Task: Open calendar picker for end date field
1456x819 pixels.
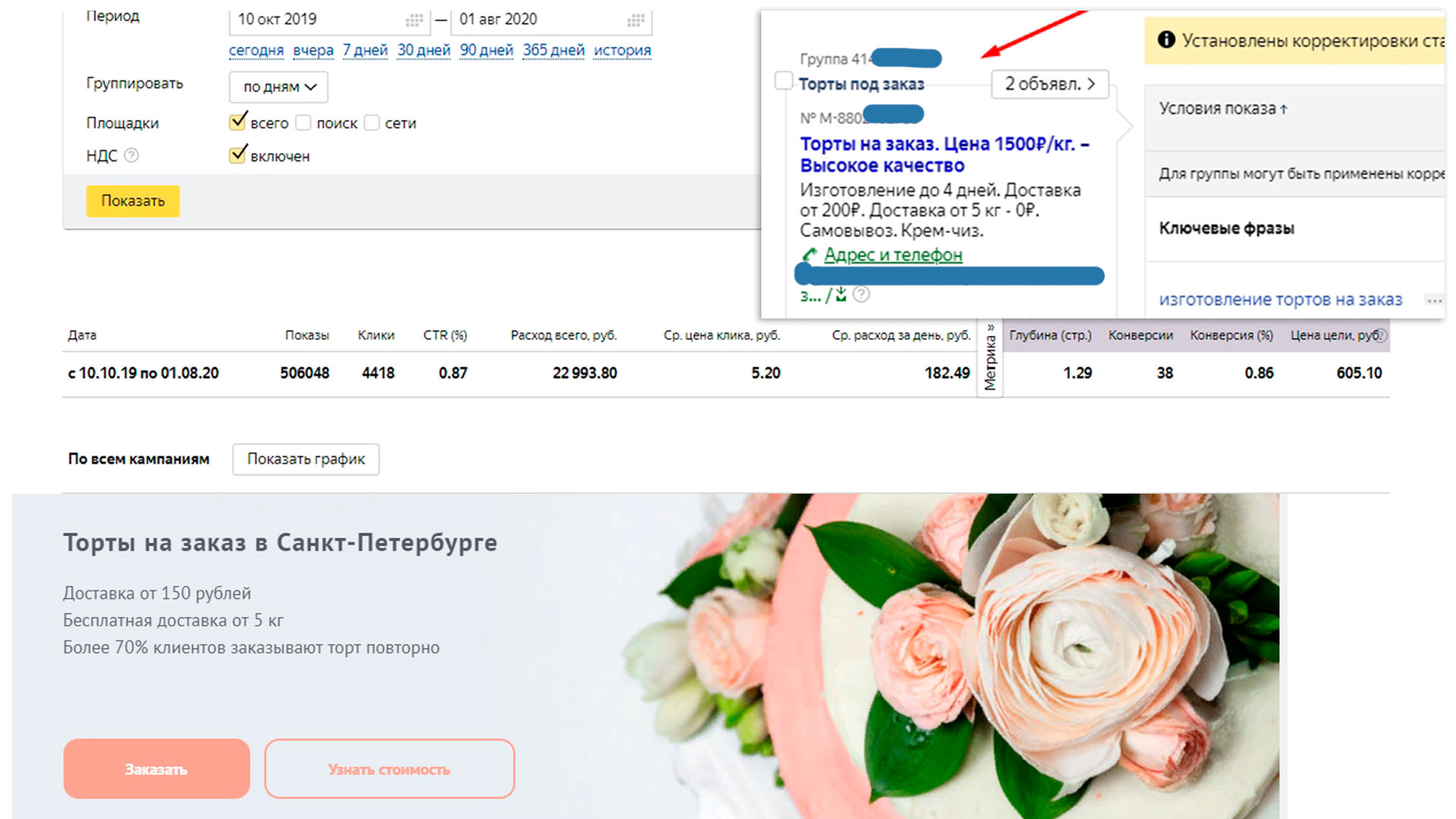Action: (x=636, y=20)
